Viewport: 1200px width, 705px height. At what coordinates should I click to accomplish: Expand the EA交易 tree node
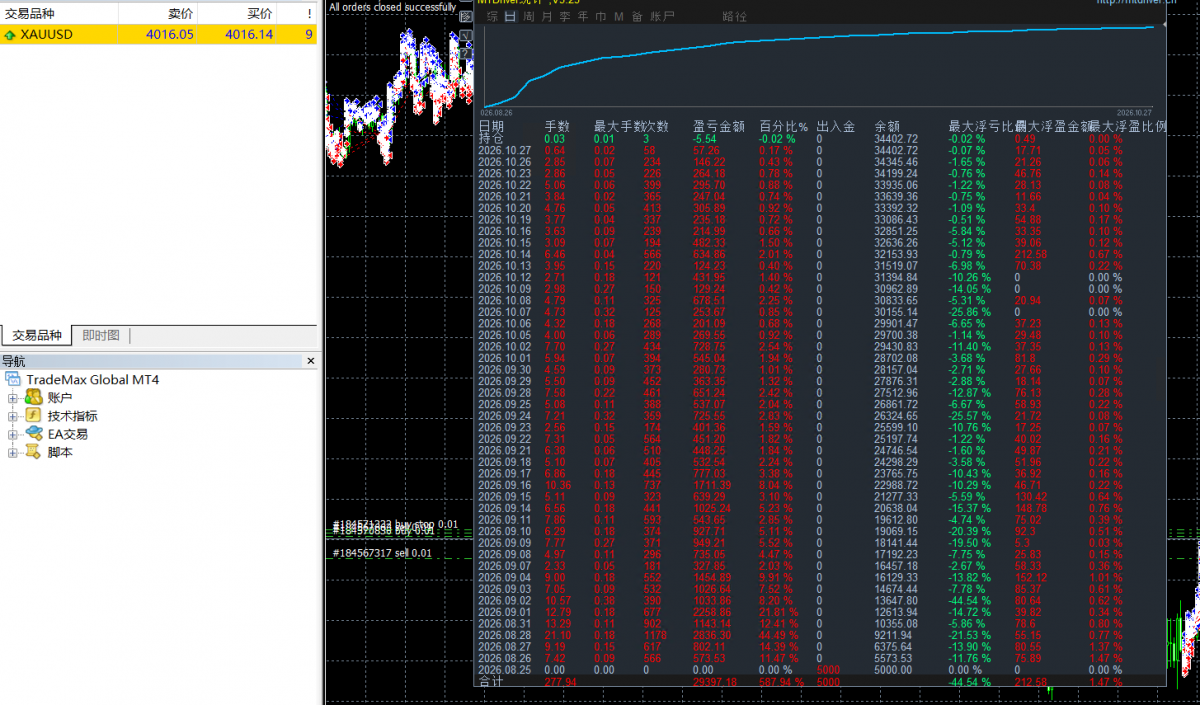click(x=13, y=434)
